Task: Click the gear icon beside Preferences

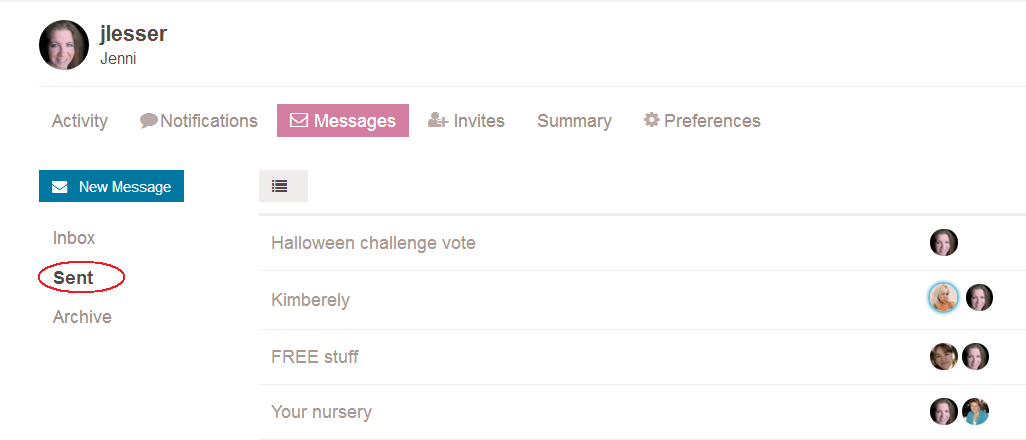Action: tap(651, 120)
